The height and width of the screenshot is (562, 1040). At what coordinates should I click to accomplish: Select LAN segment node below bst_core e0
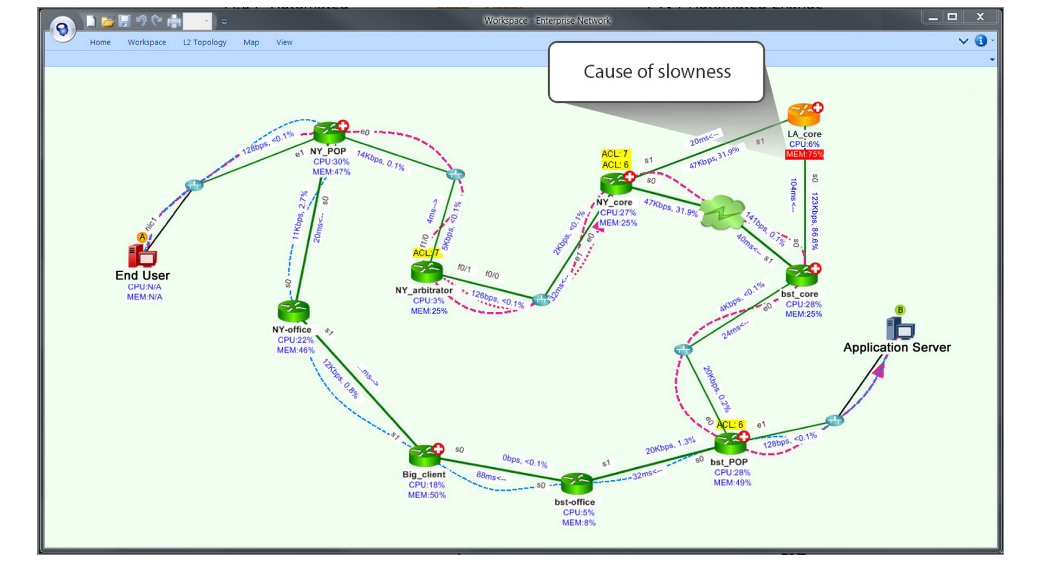tap(683, 350)
